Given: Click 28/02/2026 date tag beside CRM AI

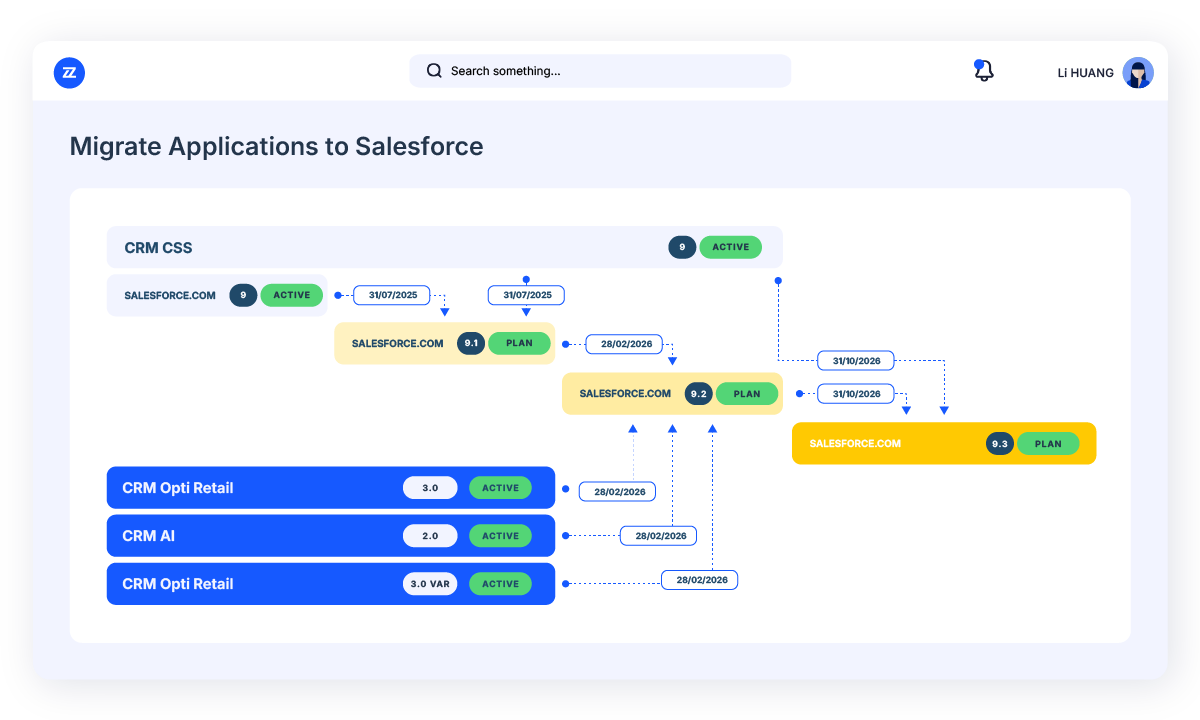Looking at the screenshot, I should pyautogui.click(x=659, y=536).
